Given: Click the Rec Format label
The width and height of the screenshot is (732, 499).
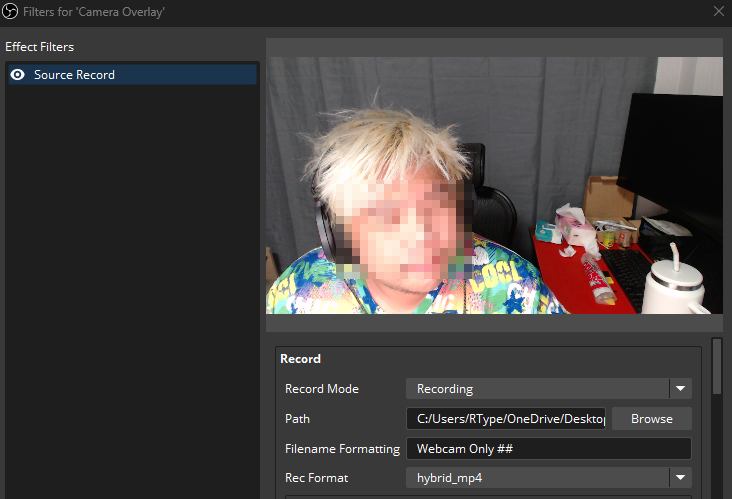Looking at the screenshot, I should pyautogui.click(x=315, y=478).
